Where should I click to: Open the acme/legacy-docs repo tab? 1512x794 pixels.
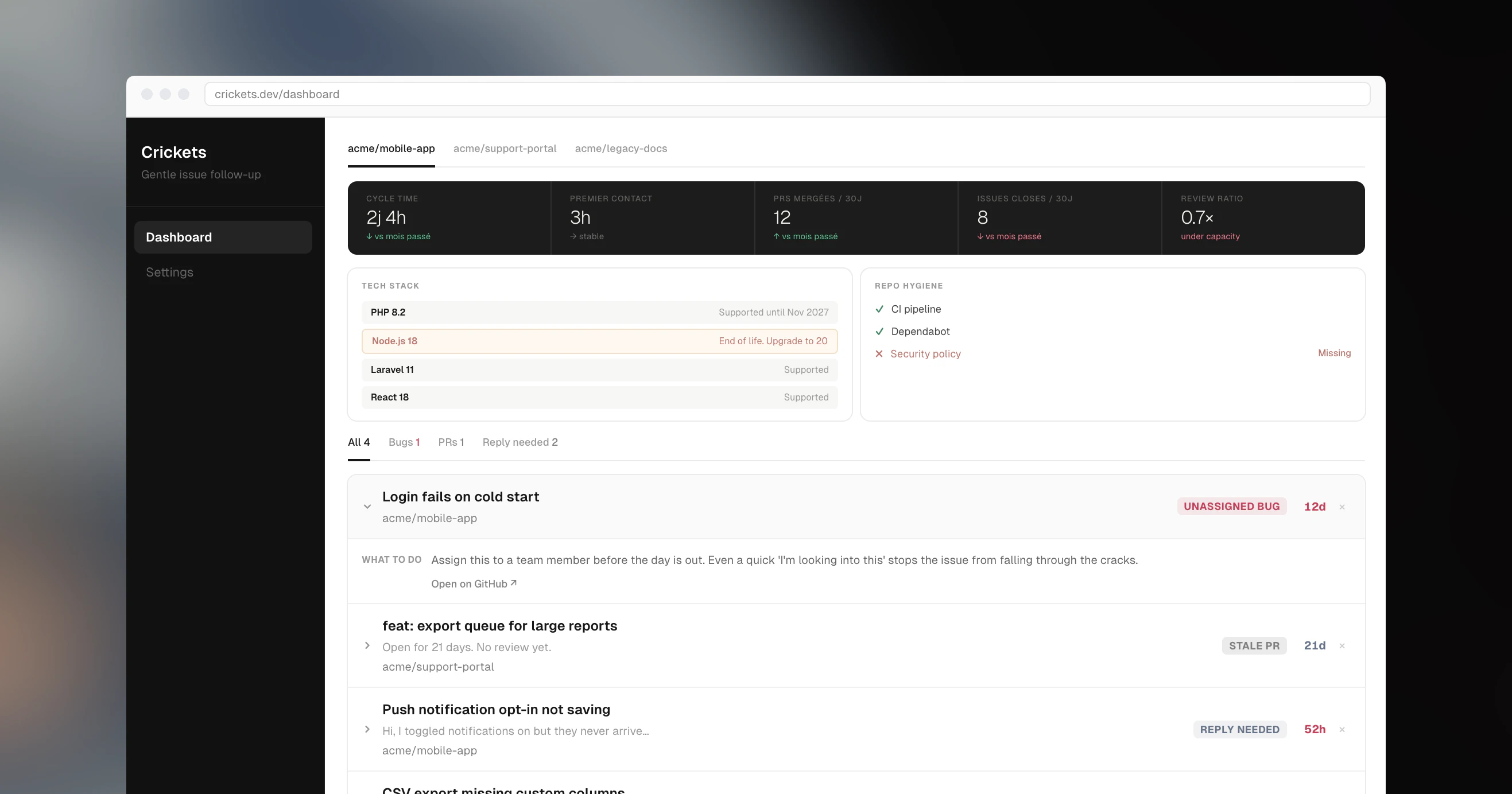coord(621,149)
